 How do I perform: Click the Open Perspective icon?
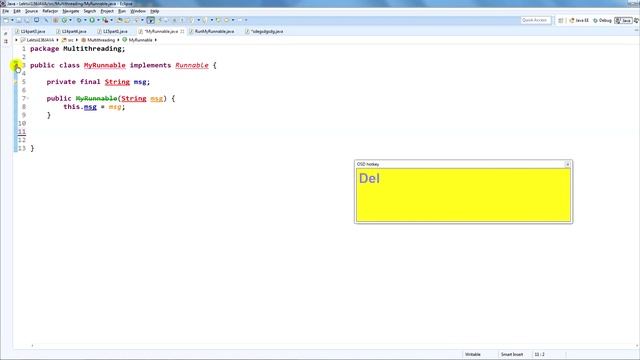point(561,20)
